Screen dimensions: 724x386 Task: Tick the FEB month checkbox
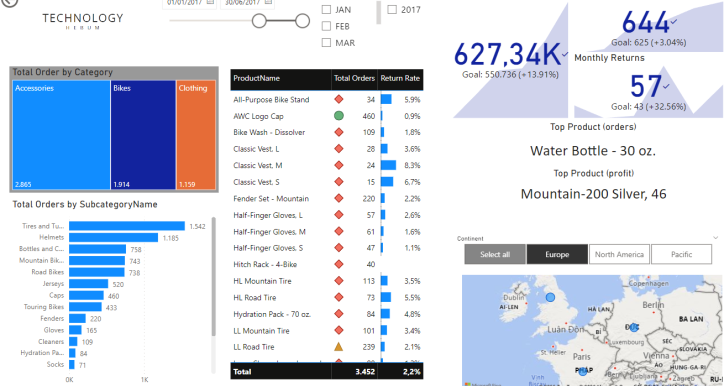click(326, 26)
